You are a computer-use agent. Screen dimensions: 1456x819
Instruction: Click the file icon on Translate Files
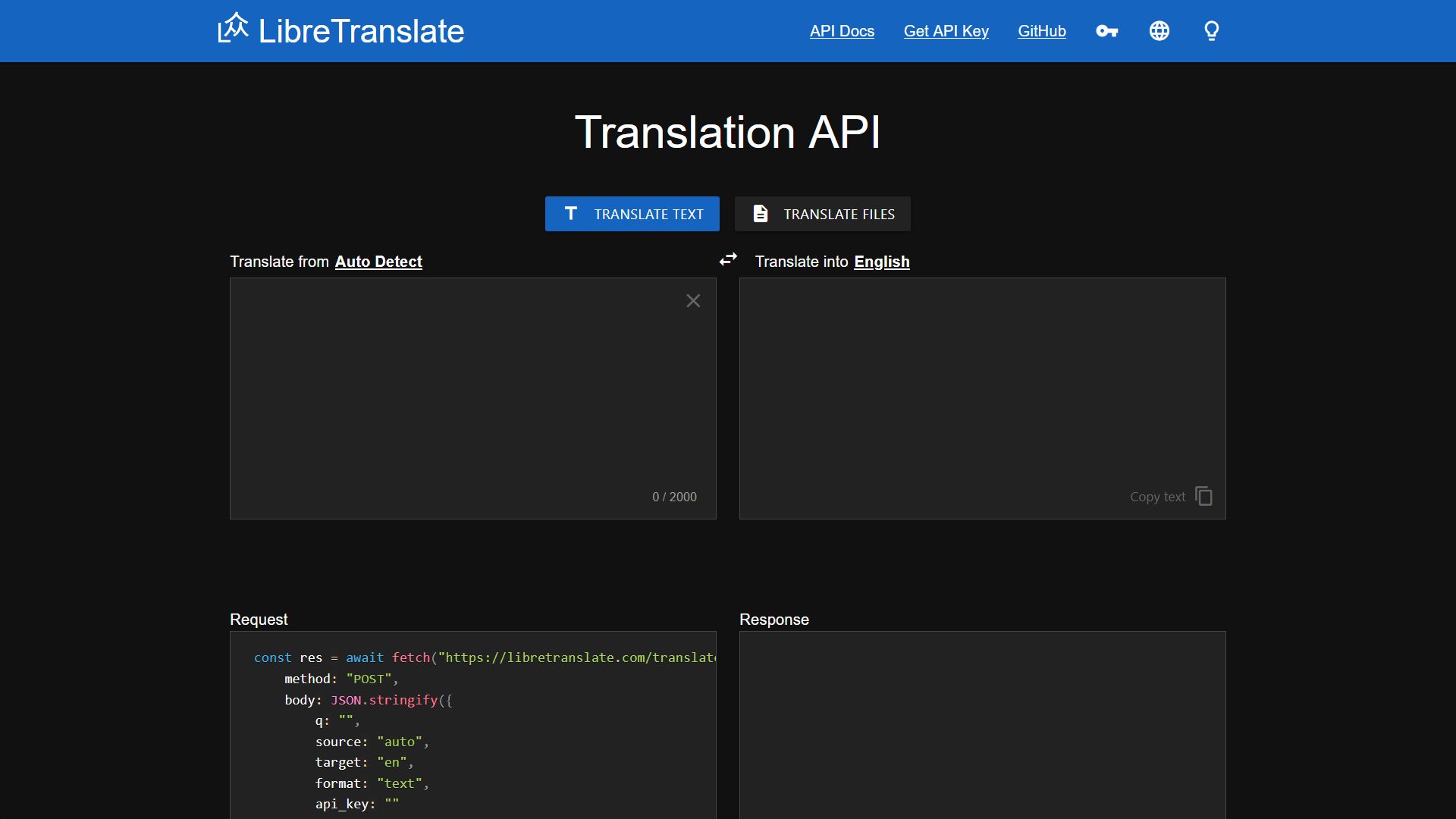tap(759, 213)
